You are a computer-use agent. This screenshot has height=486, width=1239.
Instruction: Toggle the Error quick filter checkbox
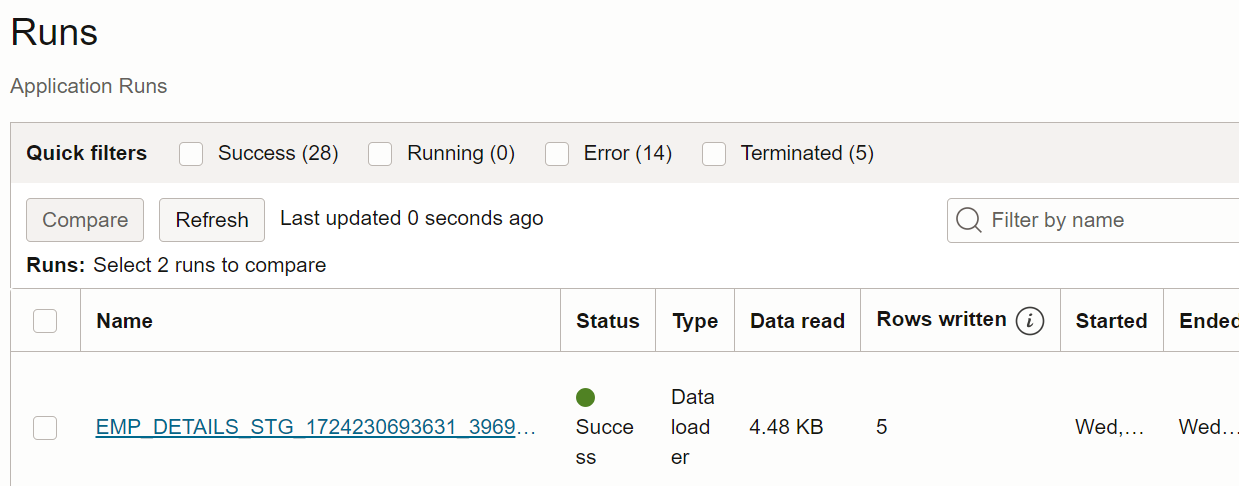[557, 154]
